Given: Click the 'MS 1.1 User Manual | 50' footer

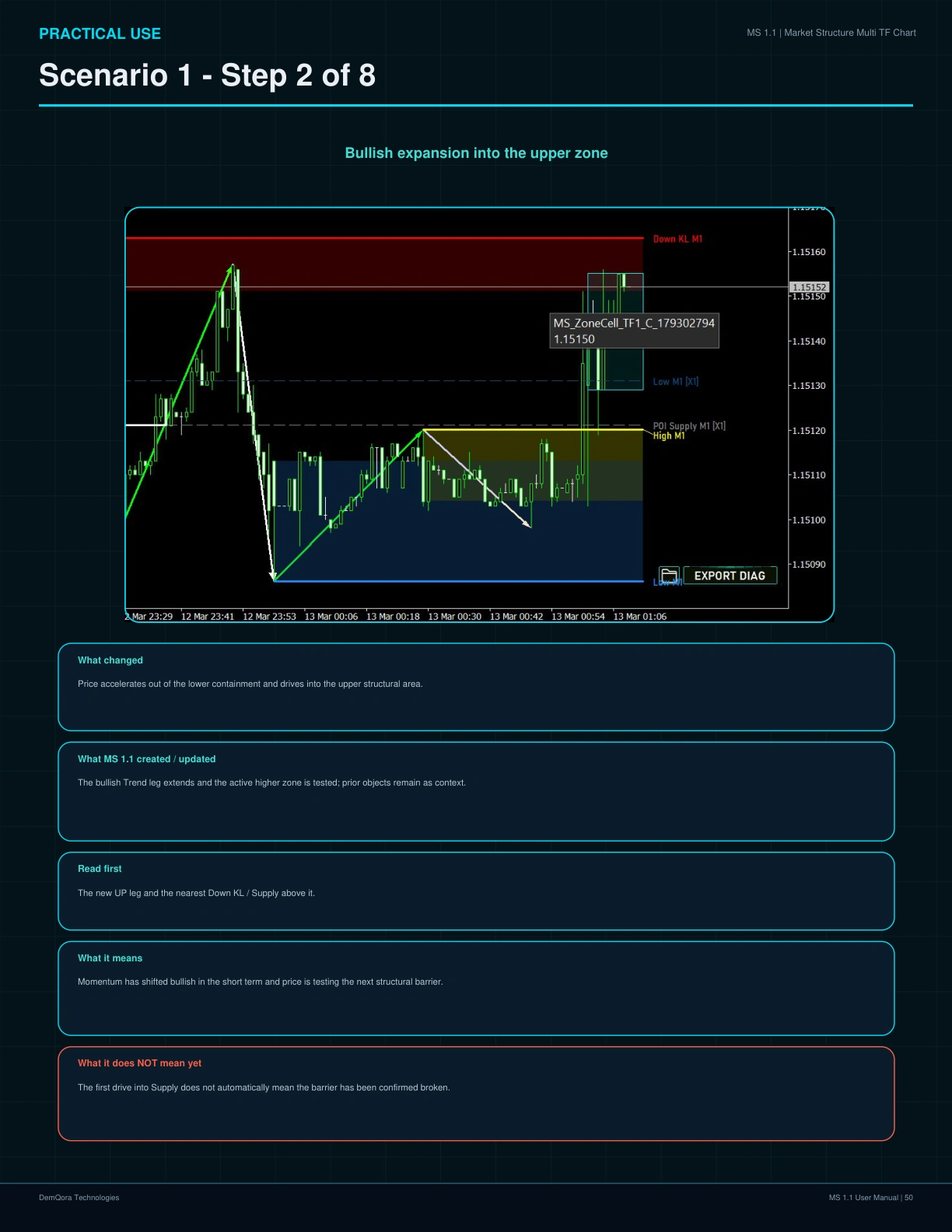Looking at the screenshot, I should (x=871, y=1198).
